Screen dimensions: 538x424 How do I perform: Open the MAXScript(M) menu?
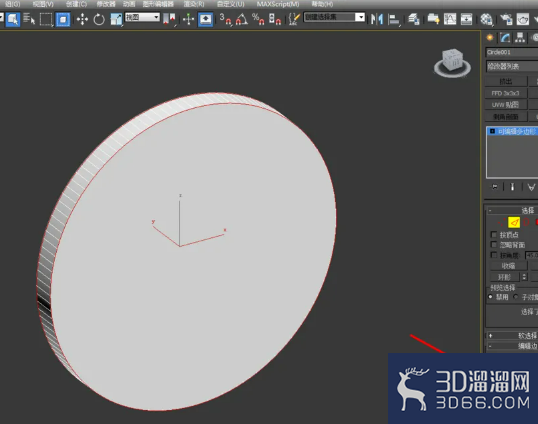(278, 4)
